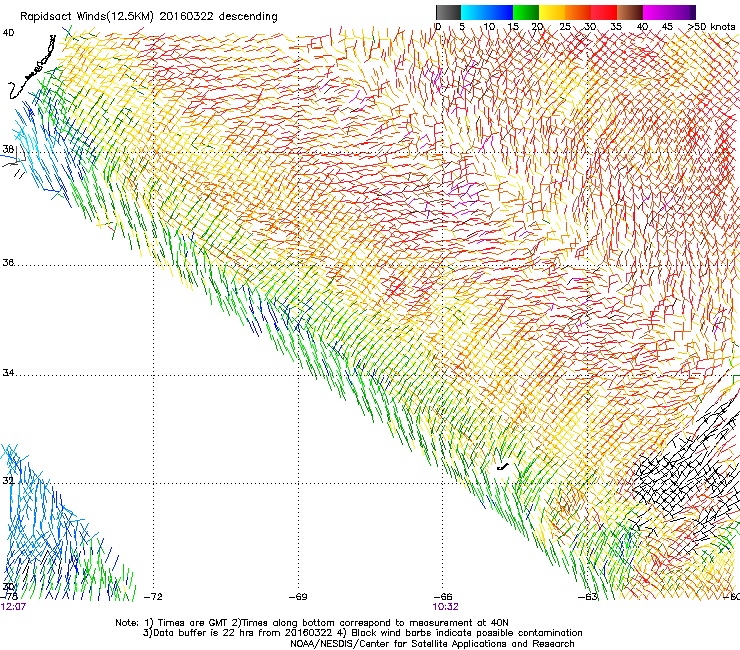Viewport: 740px width, 650px height.
Task: Click the black coastline outline near 40N
Action: coord(33,68)
